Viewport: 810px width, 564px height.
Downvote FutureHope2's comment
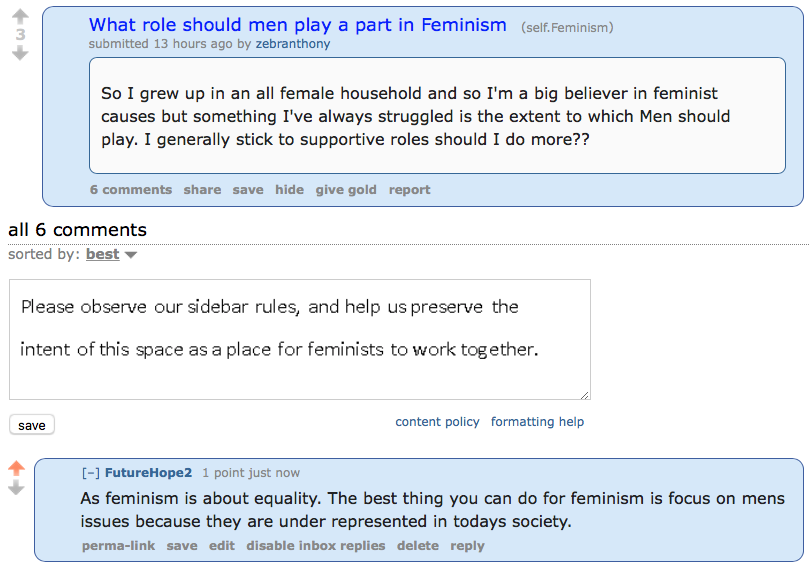tap(16, 488)
